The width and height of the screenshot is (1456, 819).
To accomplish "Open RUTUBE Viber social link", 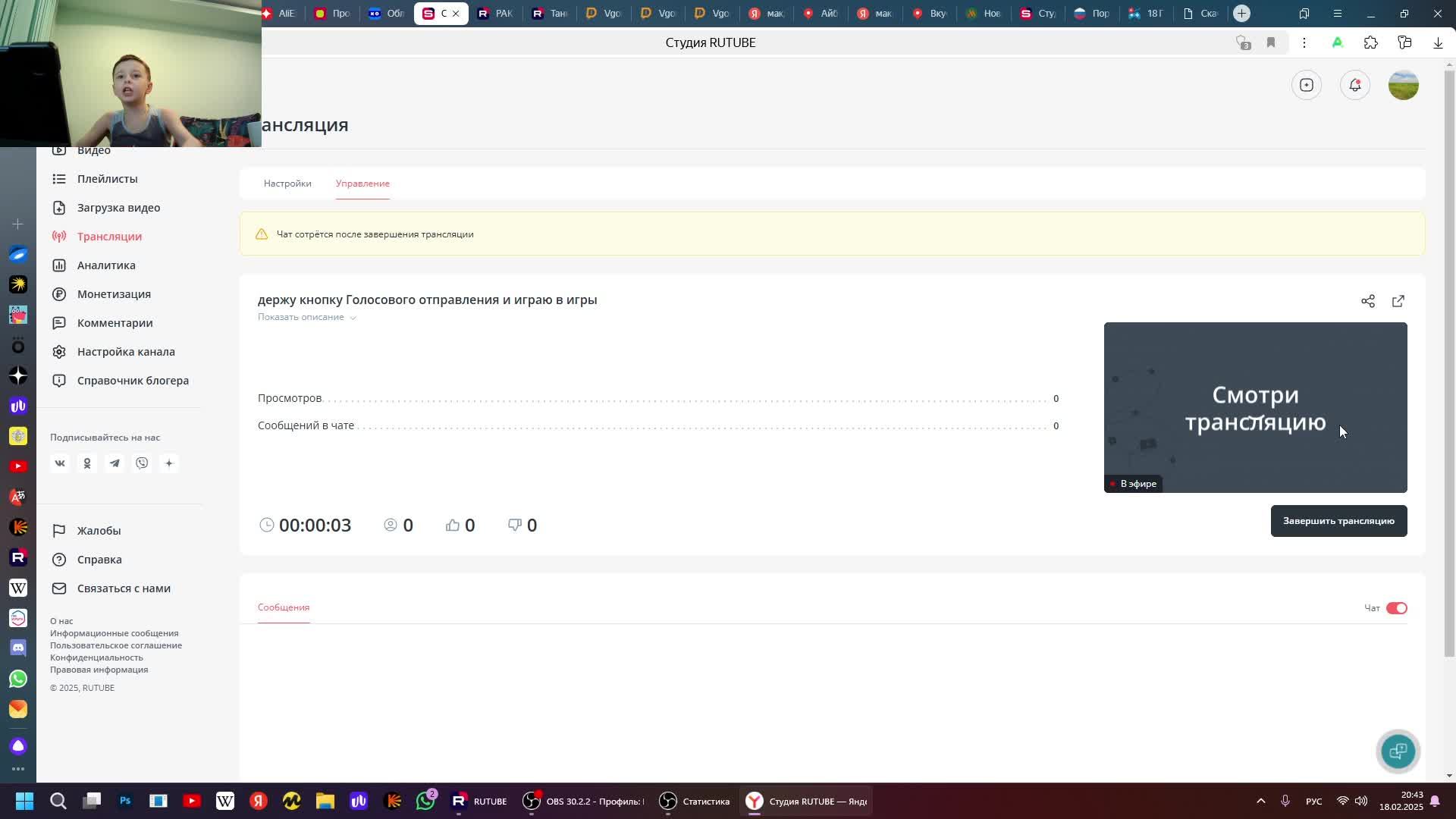I will [x=142, y=463].
